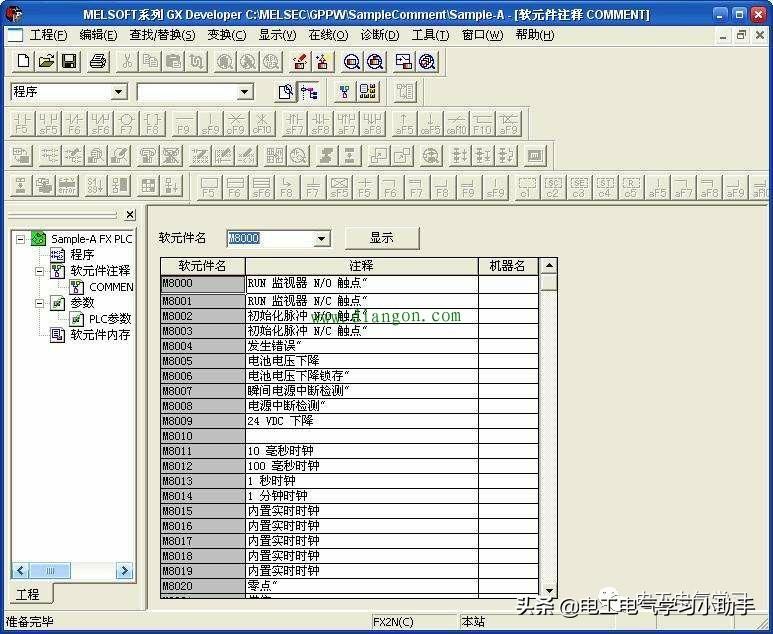Click the Write to PLC icon
The image size is (773, 634).
[x=299, y=62]
